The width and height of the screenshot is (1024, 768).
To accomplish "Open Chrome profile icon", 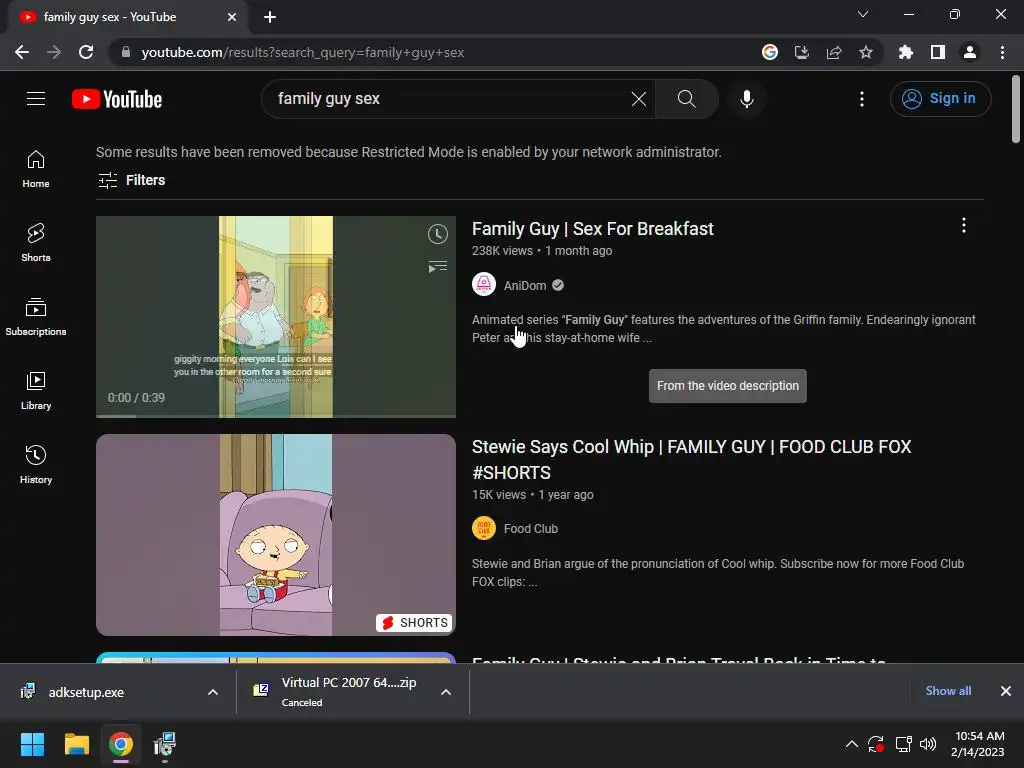I will pos(970,52).
